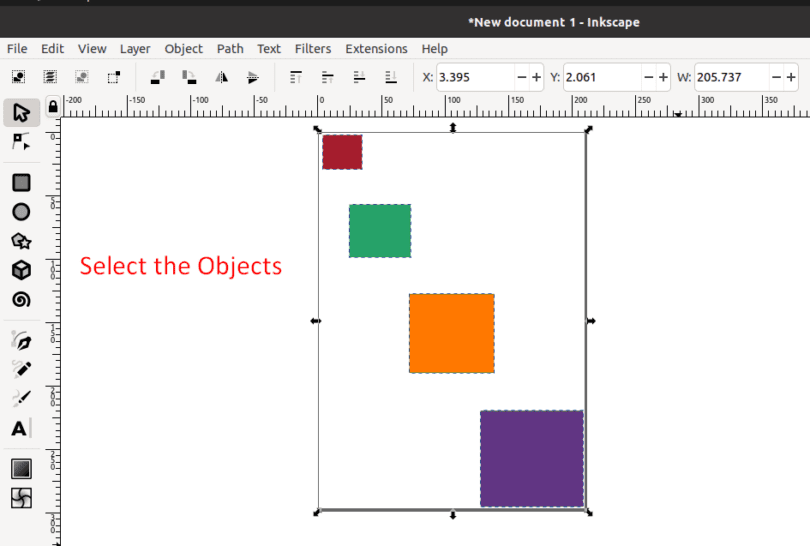
Task: Decrease the W value with minus
Action: (776, 77)
